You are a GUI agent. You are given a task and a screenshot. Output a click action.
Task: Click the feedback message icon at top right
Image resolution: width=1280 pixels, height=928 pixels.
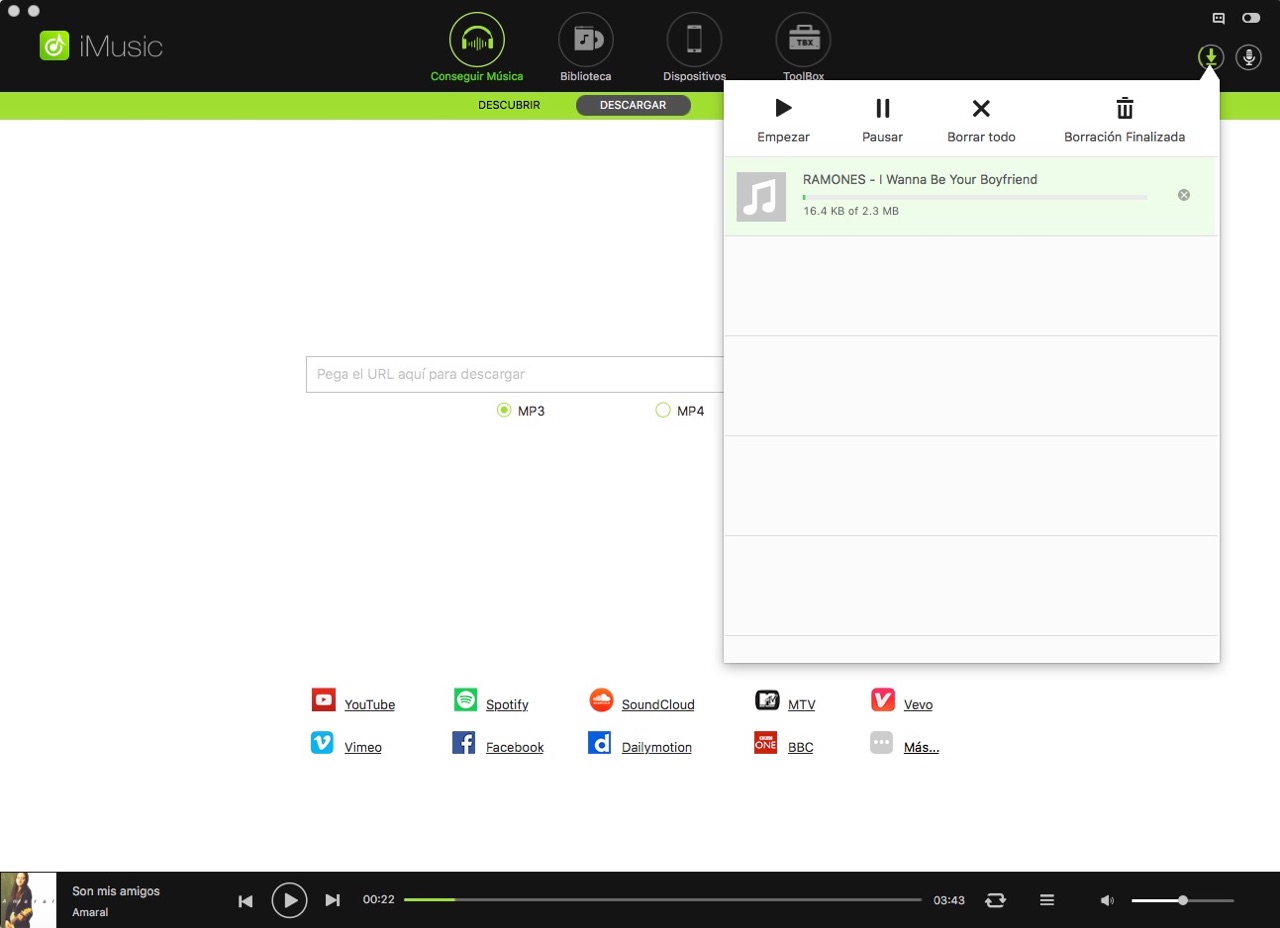[1218, 17]
